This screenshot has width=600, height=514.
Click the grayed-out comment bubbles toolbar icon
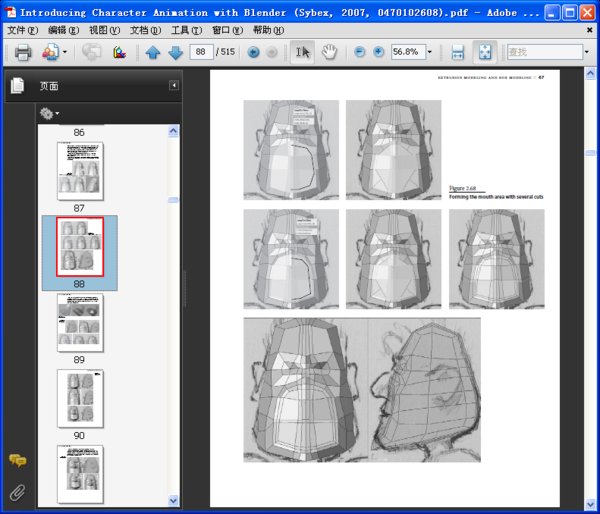click(91, 52)
